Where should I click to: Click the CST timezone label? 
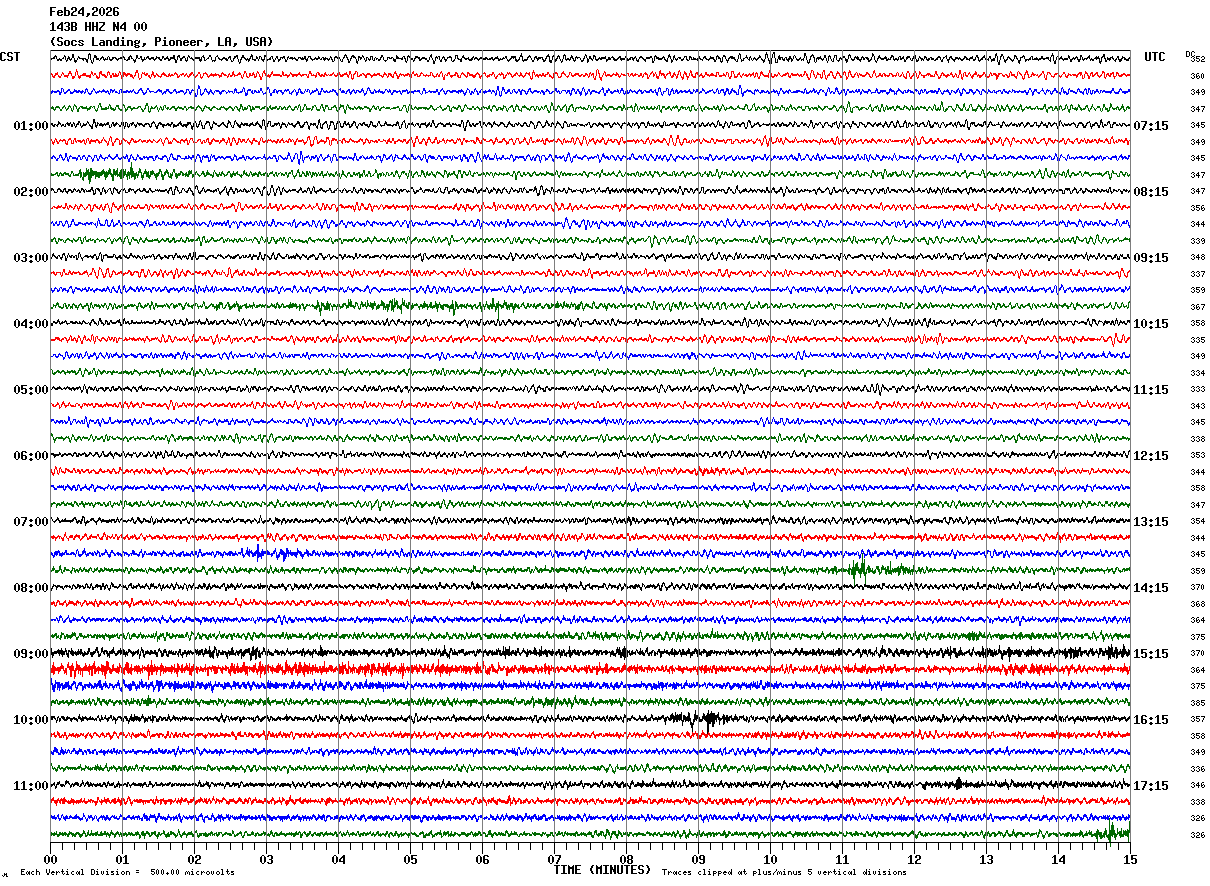coord(10,57)
